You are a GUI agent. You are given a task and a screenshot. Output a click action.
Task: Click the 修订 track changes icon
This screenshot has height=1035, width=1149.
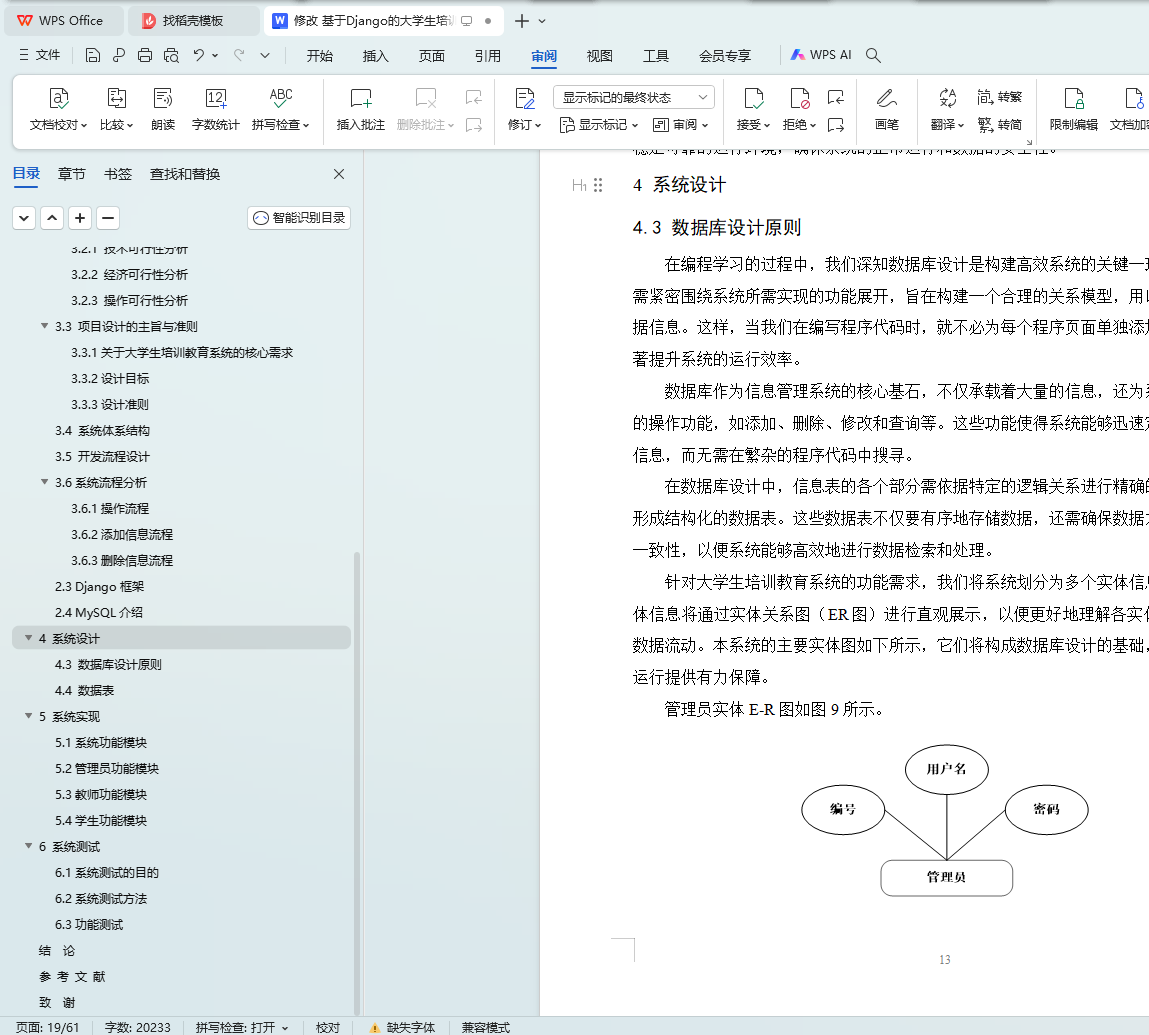pos(525,98)
